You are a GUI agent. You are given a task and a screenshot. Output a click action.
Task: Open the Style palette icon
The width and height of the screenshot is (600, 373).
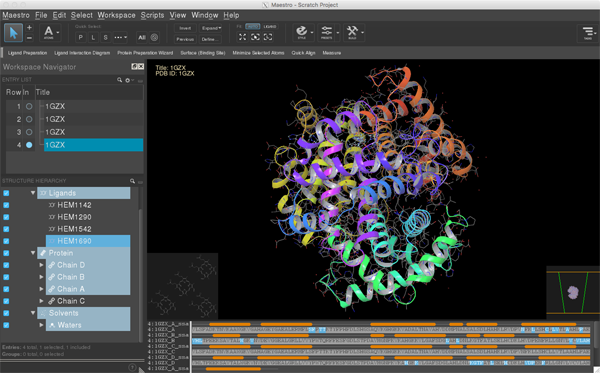[x=302, y=32]
